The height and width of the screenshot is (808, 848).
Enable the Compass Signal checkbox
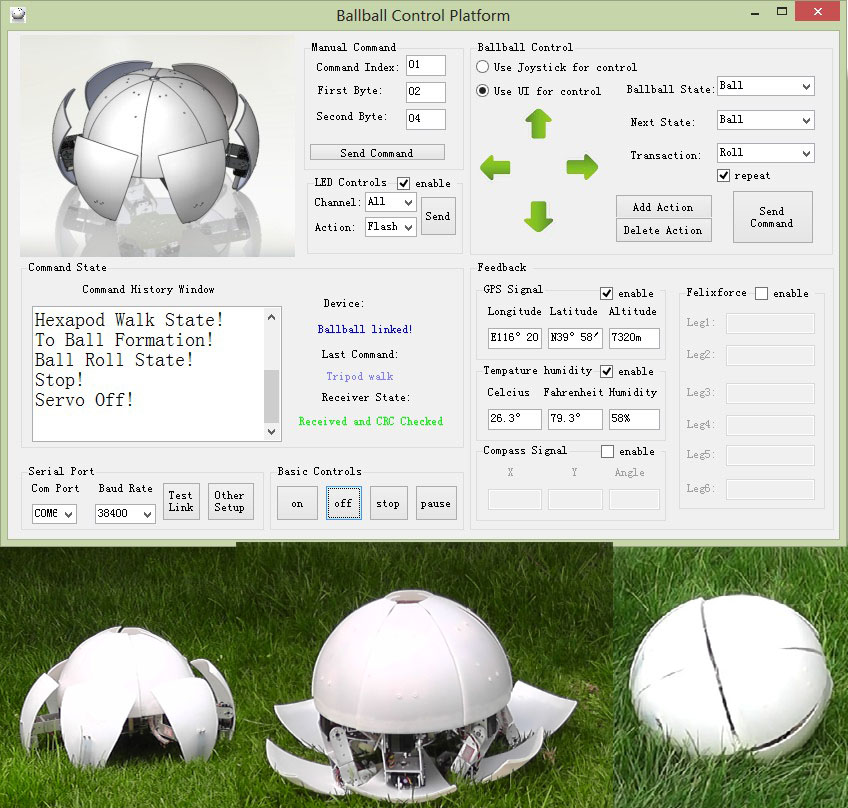click(607, 452)
